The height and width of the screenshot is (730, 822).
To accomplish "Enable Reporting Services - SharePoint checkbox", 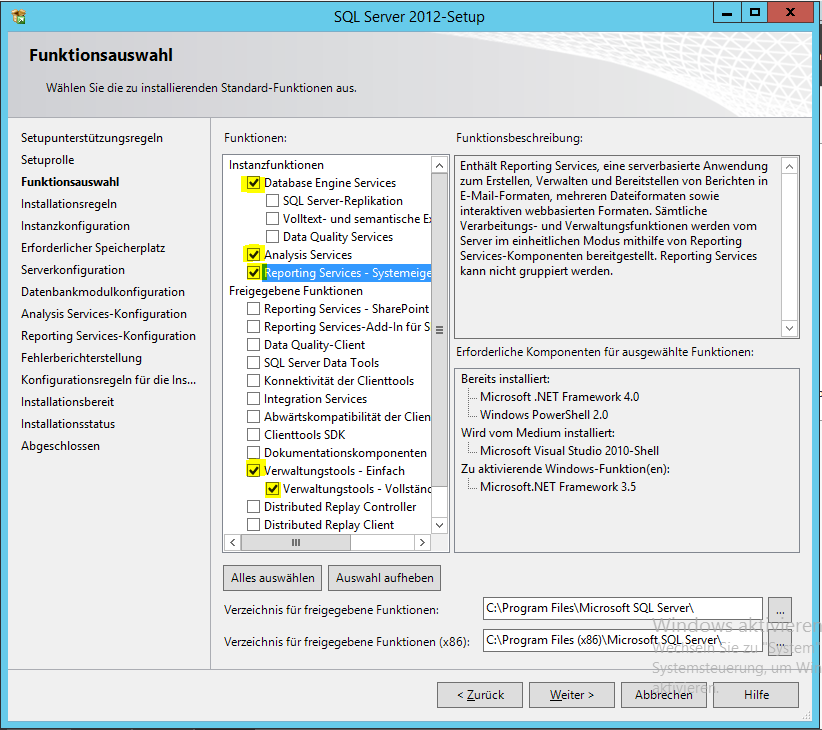I will point(254,309).
